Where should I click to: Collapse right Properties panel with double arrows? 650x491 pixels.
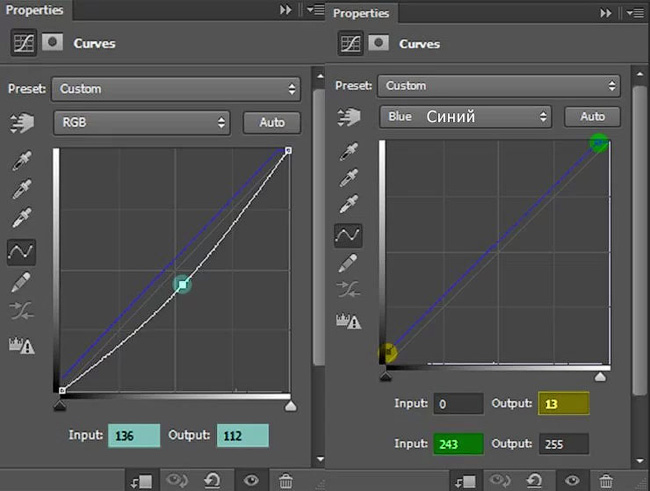[x=606, y=13]
